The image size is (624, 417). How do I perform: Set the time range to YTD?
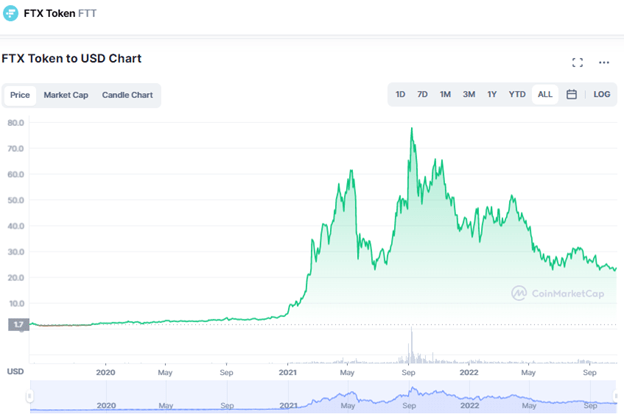point(517,94)
